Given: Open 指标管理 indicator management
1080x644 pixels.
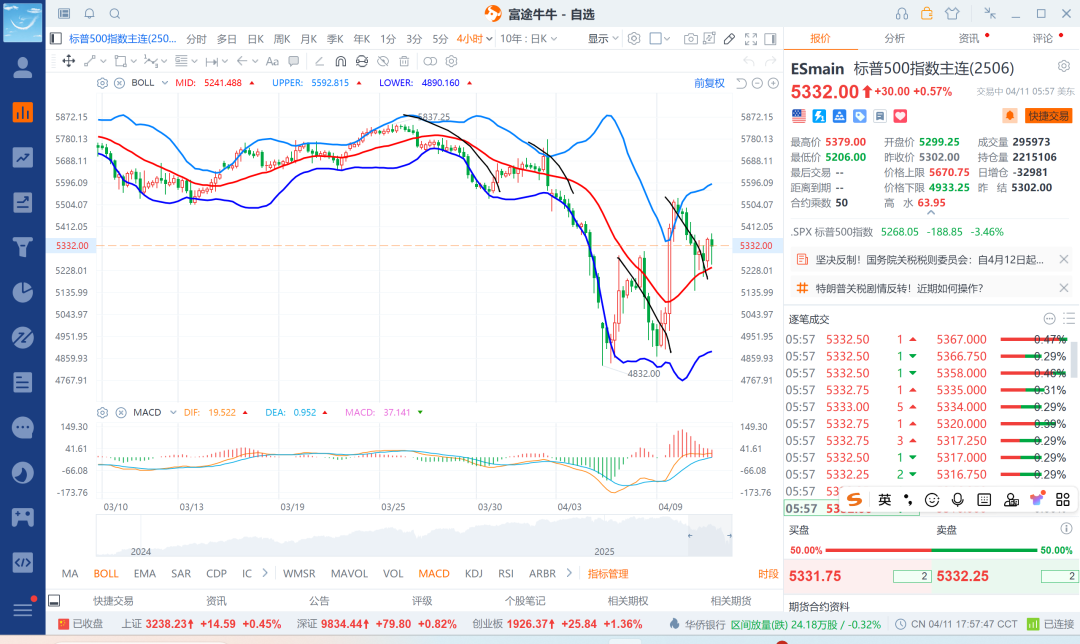Looking at the screenshot, I should pyautogui.click(x=608, y=573).
